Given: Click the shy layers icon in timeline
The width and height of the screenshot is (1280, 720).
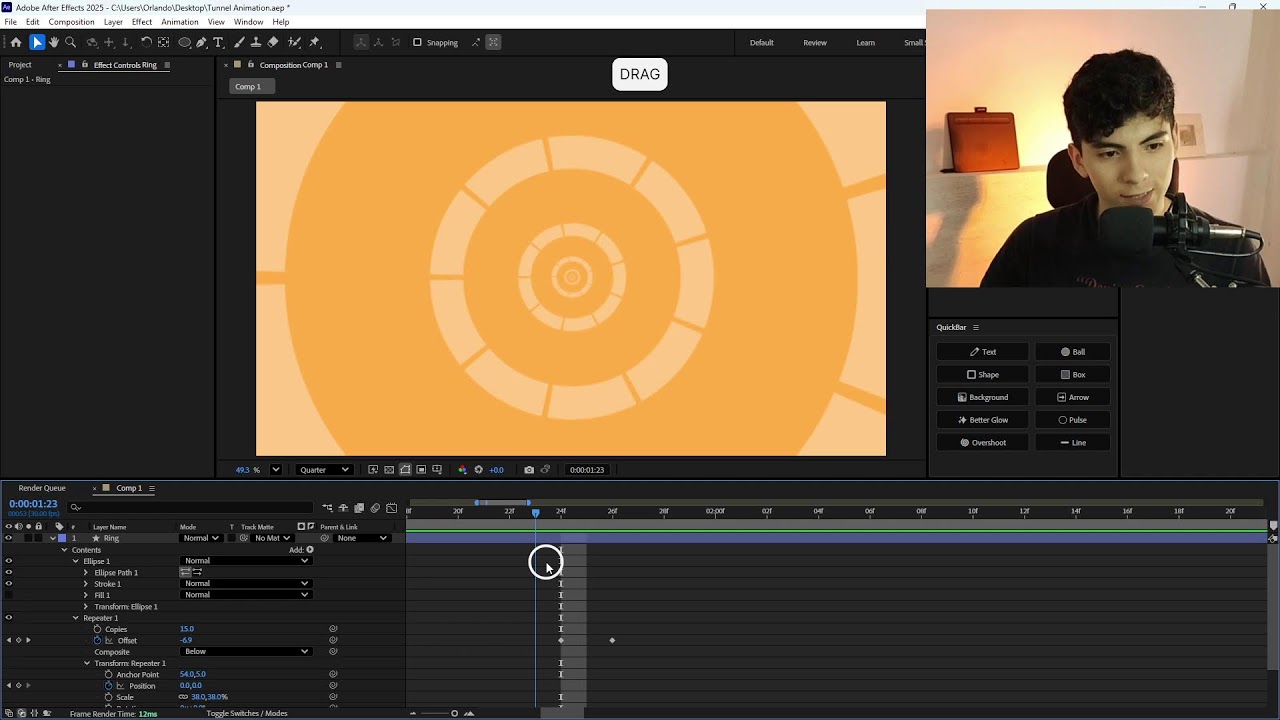Looking at the screenshot, I should pos(343,508).
